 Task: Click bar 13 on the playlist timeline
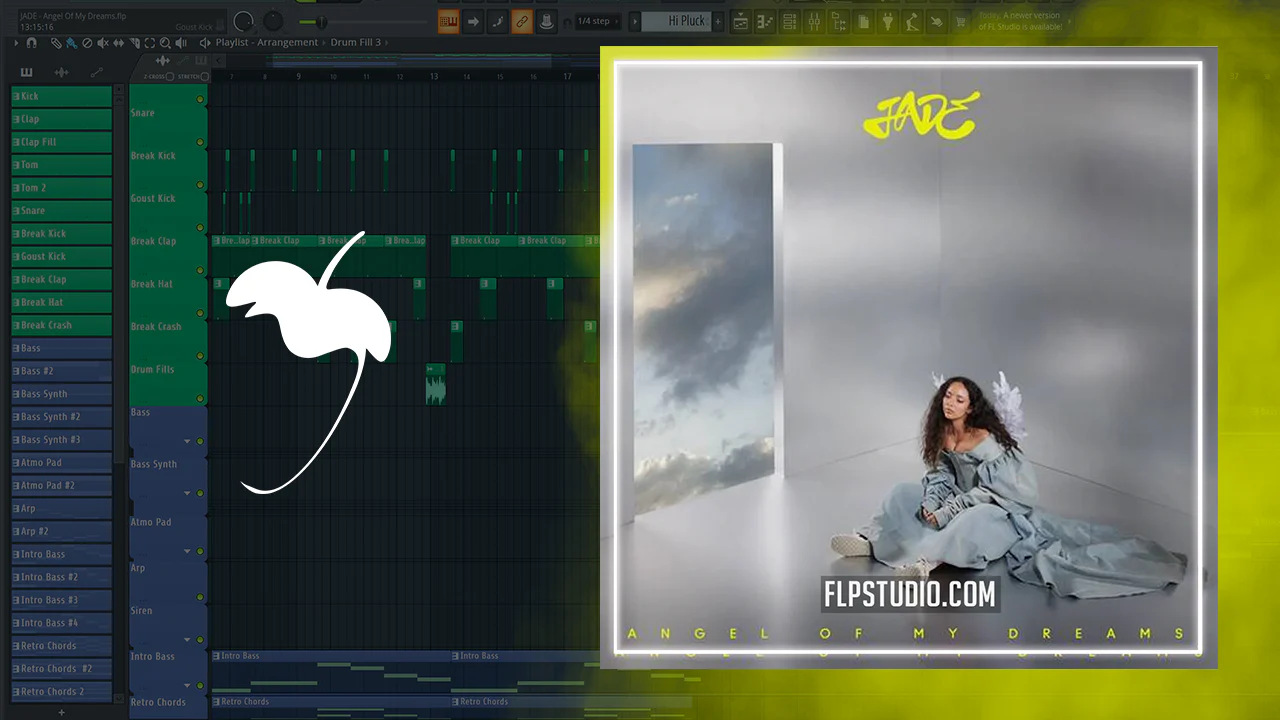(x=433, y=76)
